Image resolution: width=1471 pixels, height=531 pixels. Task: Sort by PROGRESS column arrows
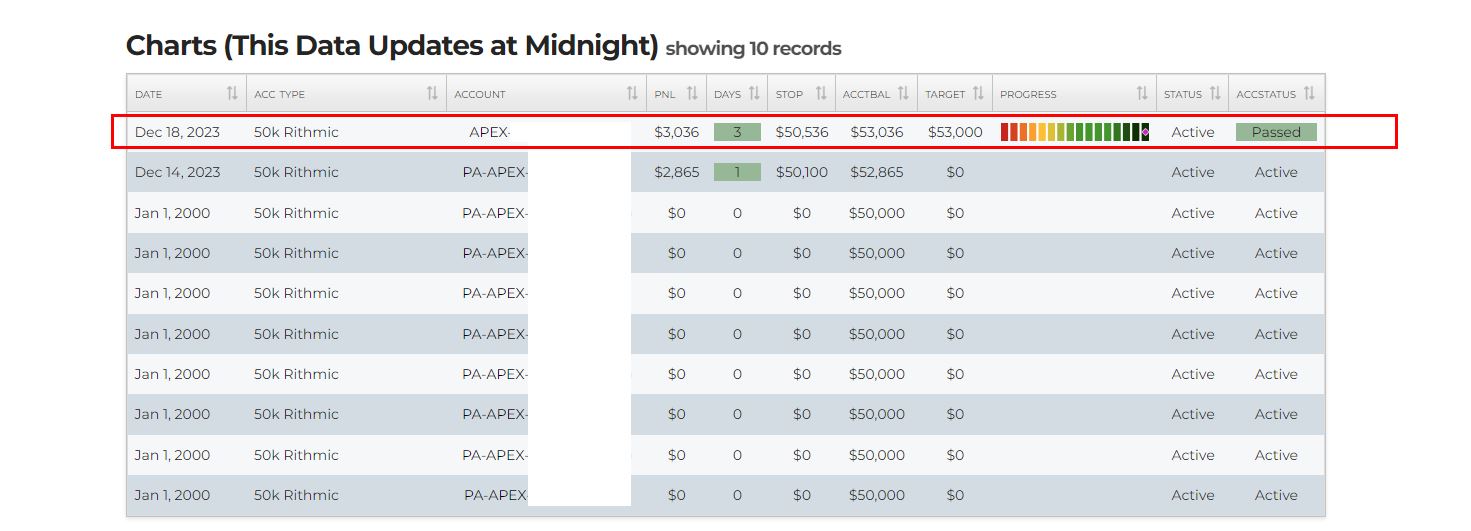point(1142,93)
